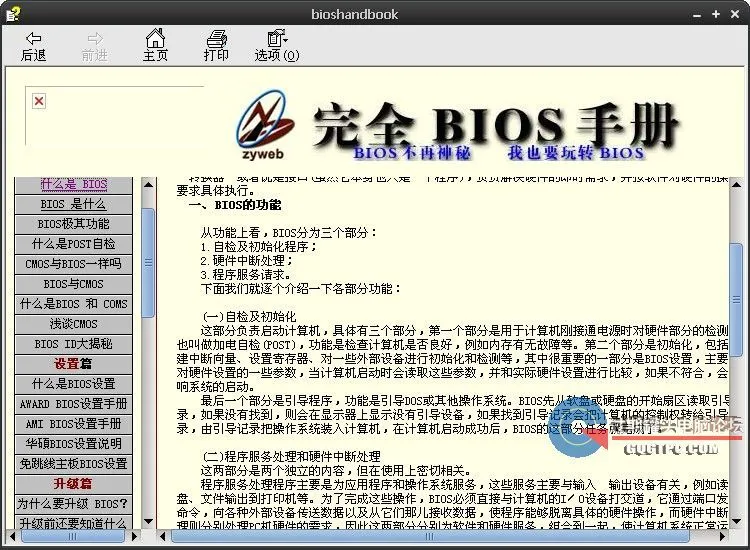Select 什么是POST自检 in the sidebar
The image size is (750, 550).
[x=74, y=244]
